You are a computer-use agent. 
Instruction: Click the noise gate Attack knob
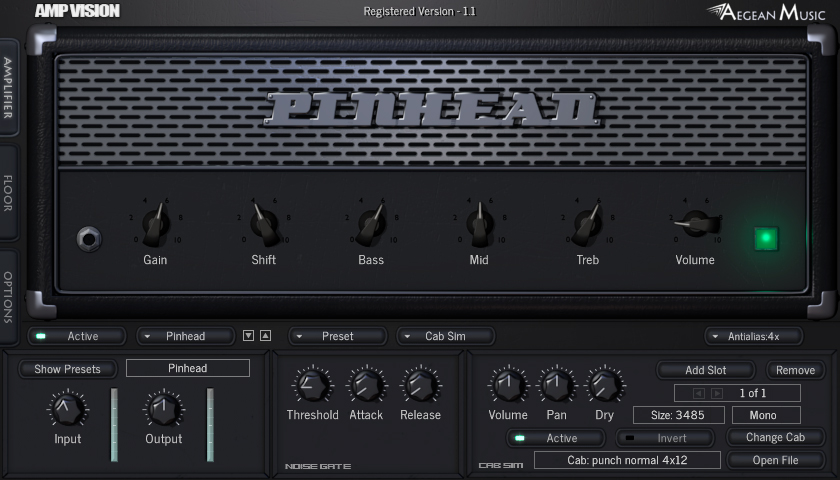(366, 385)
